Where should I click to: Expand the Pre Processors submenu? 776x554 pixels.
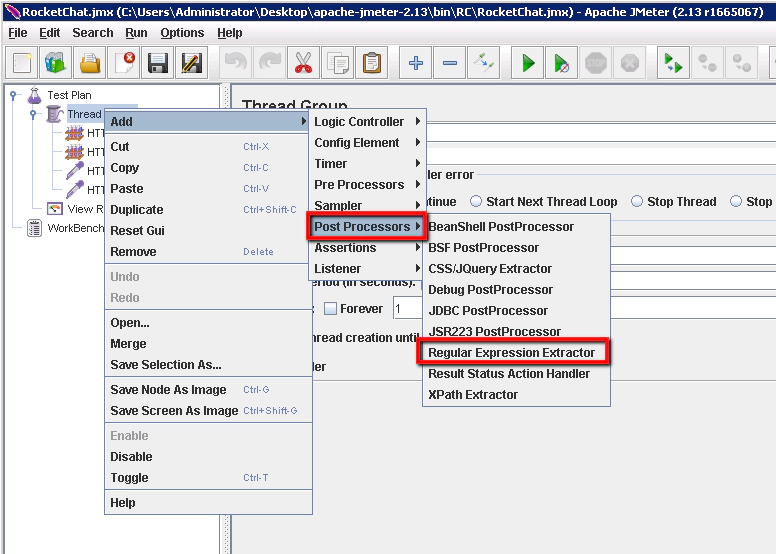point(367,185)
